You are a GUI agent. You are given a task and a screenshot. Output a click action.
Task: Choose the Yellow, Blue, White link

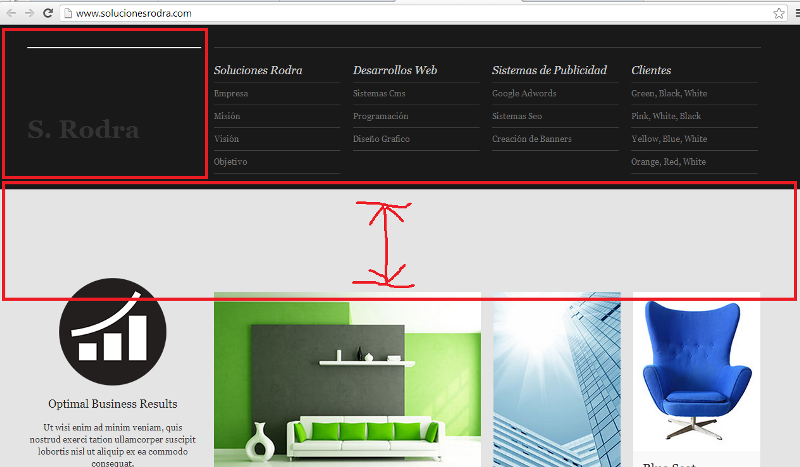[669, 139]
